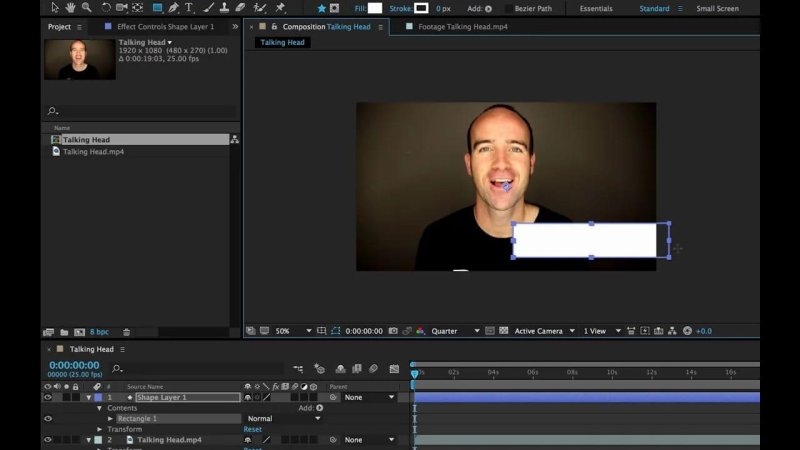Select the Clone Stamp tool
This screenshot has height=450, width=800.
coord(224,8)
